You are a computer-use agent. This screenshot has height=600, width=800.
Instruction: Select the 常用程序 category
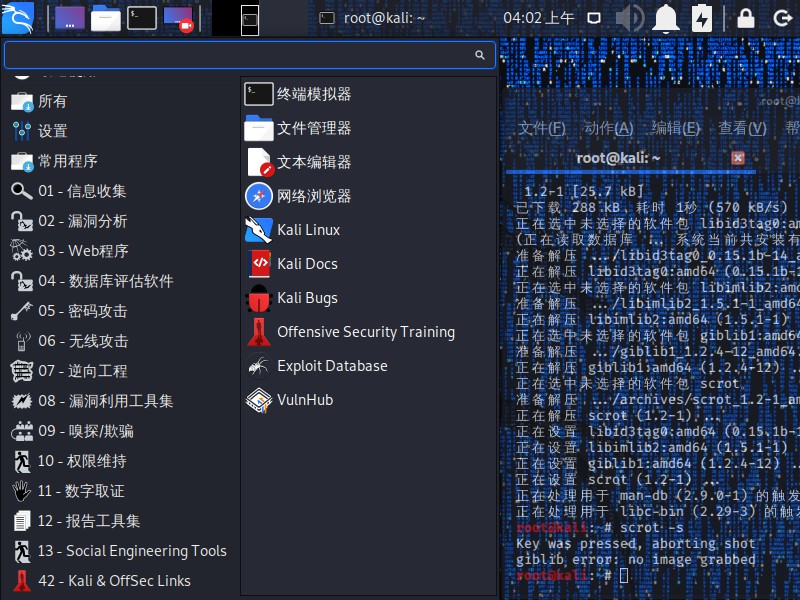pos(120,161)
